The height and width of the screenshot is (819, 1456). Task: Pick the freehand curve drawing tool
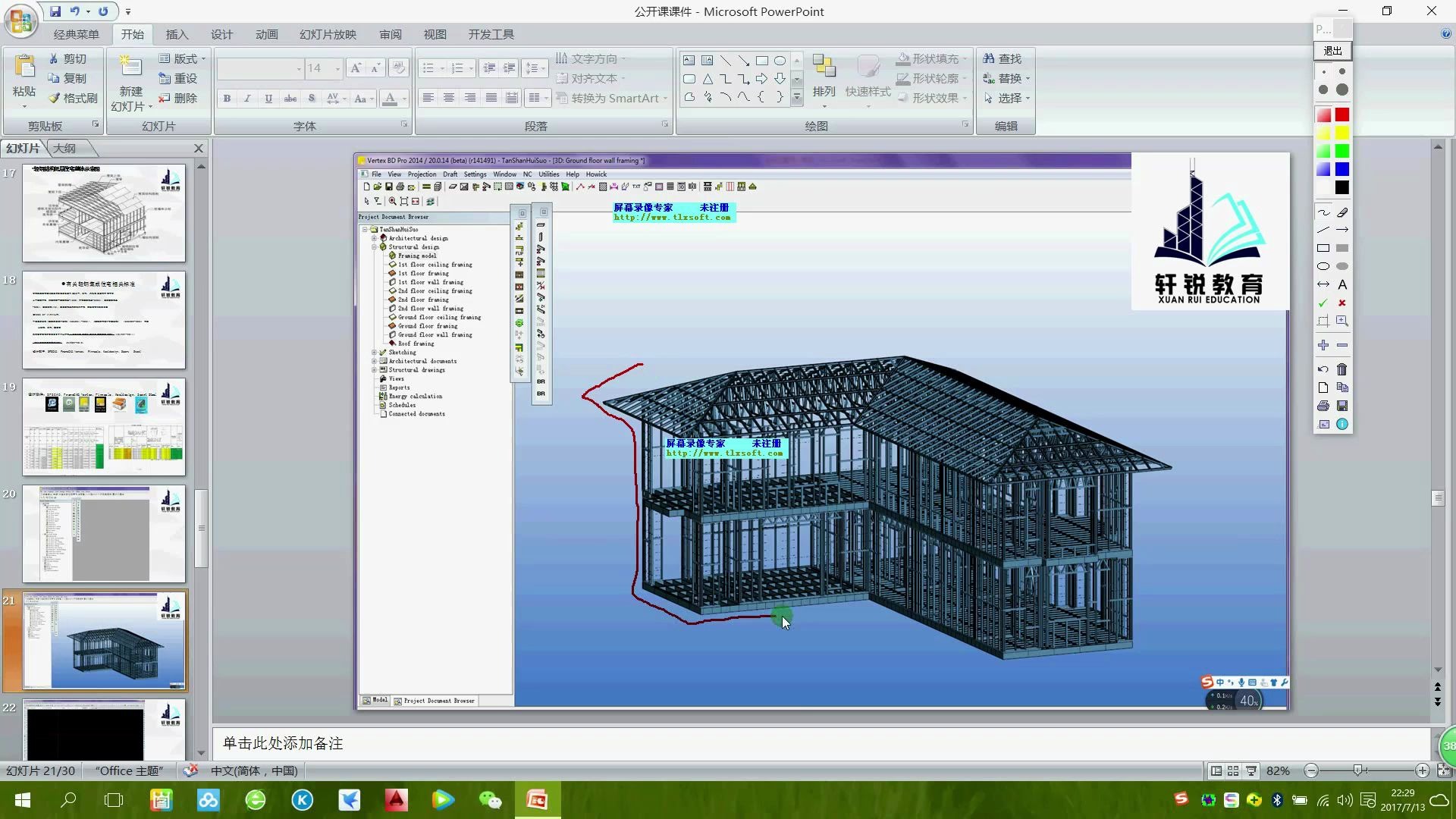click(1323, 212)
